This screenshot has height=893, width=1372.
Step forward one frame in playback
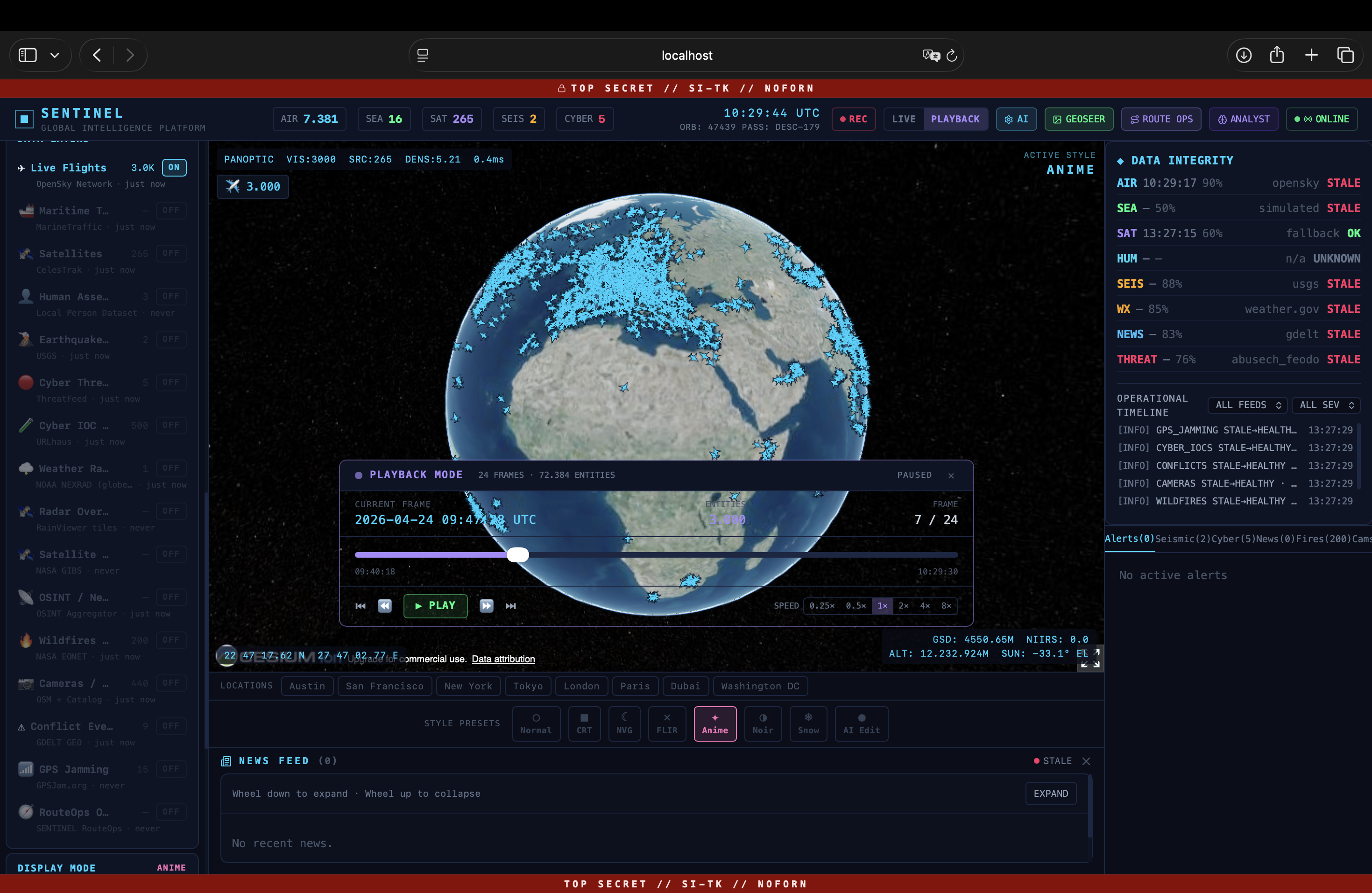[x=487, y=606]
